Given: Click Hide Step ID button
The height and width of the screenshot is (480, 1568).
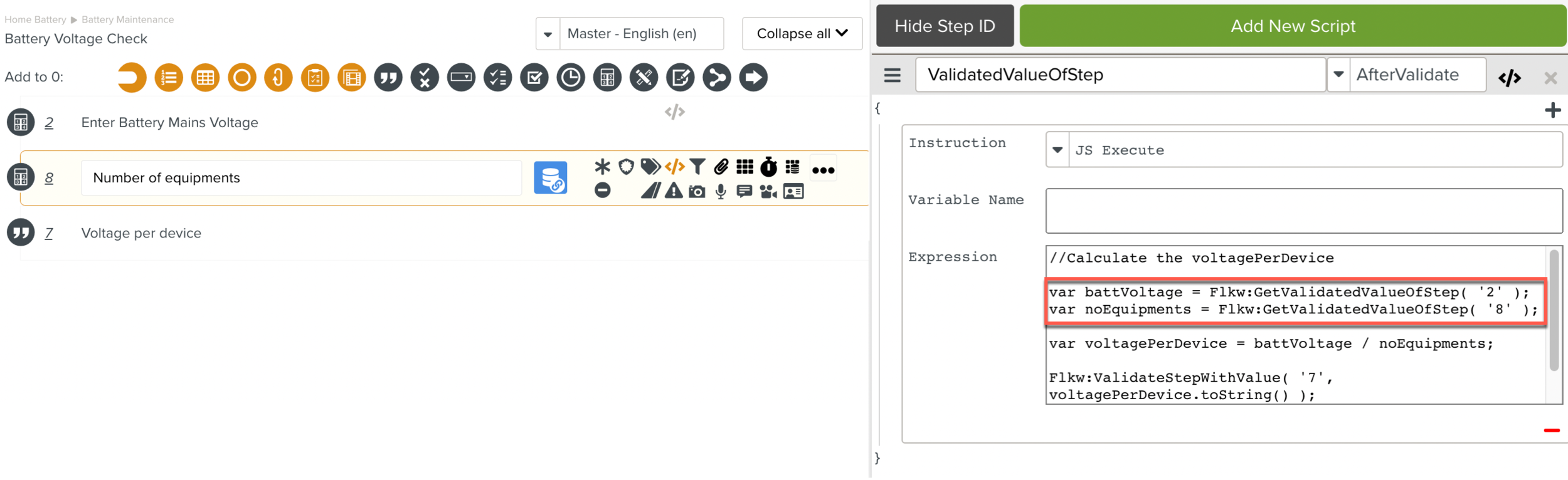Looking at the screenshot, I should (944, 26).
